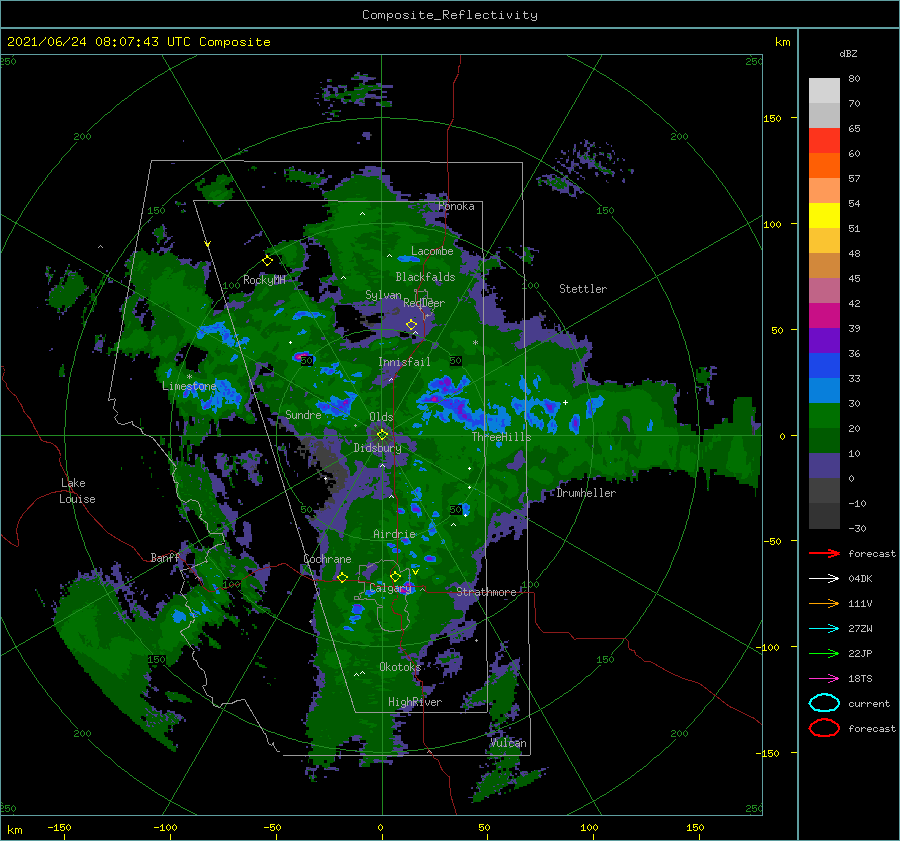Viewport: 900px width, 841px height.
Task: Click the Ponoka town label
Action: tap(456, 206)
